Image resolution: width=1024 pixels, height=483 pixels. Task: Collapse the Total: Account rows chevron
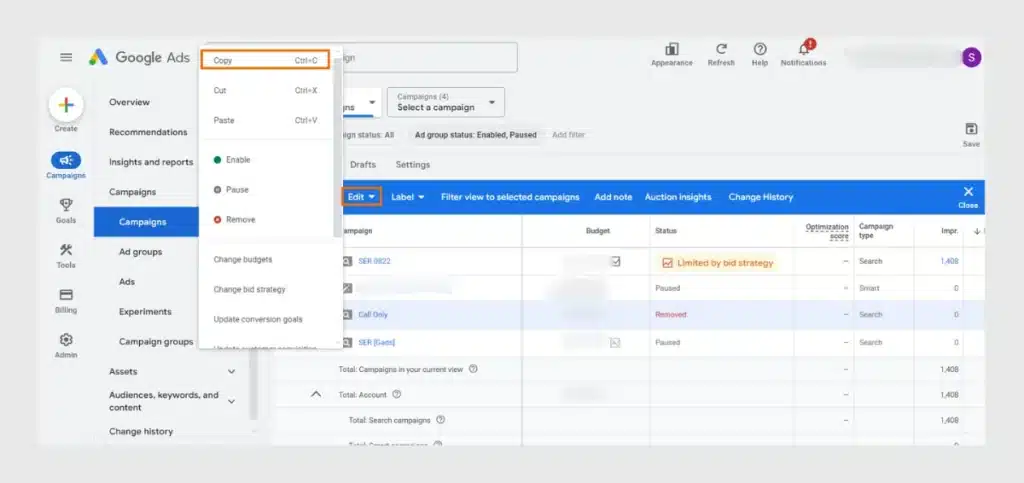point(315,394)
